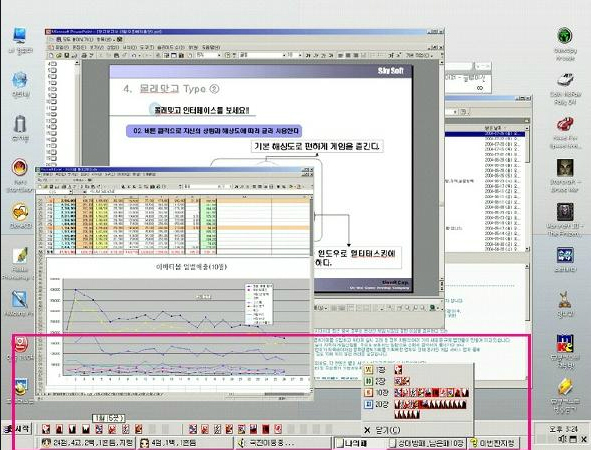The image size is (591, 450).
Task: Open the 내 컴퓨터 desktop icon
Action: (20, 39)
